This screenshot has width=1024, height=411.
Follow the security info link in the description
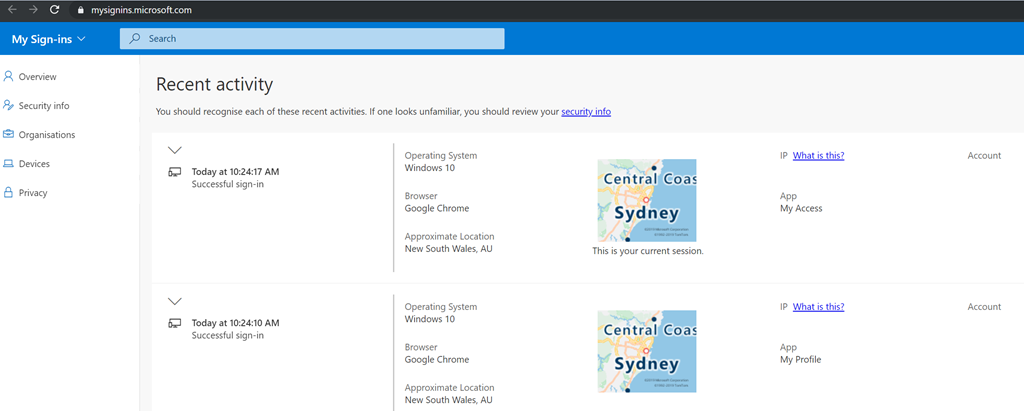coord(586,112)
